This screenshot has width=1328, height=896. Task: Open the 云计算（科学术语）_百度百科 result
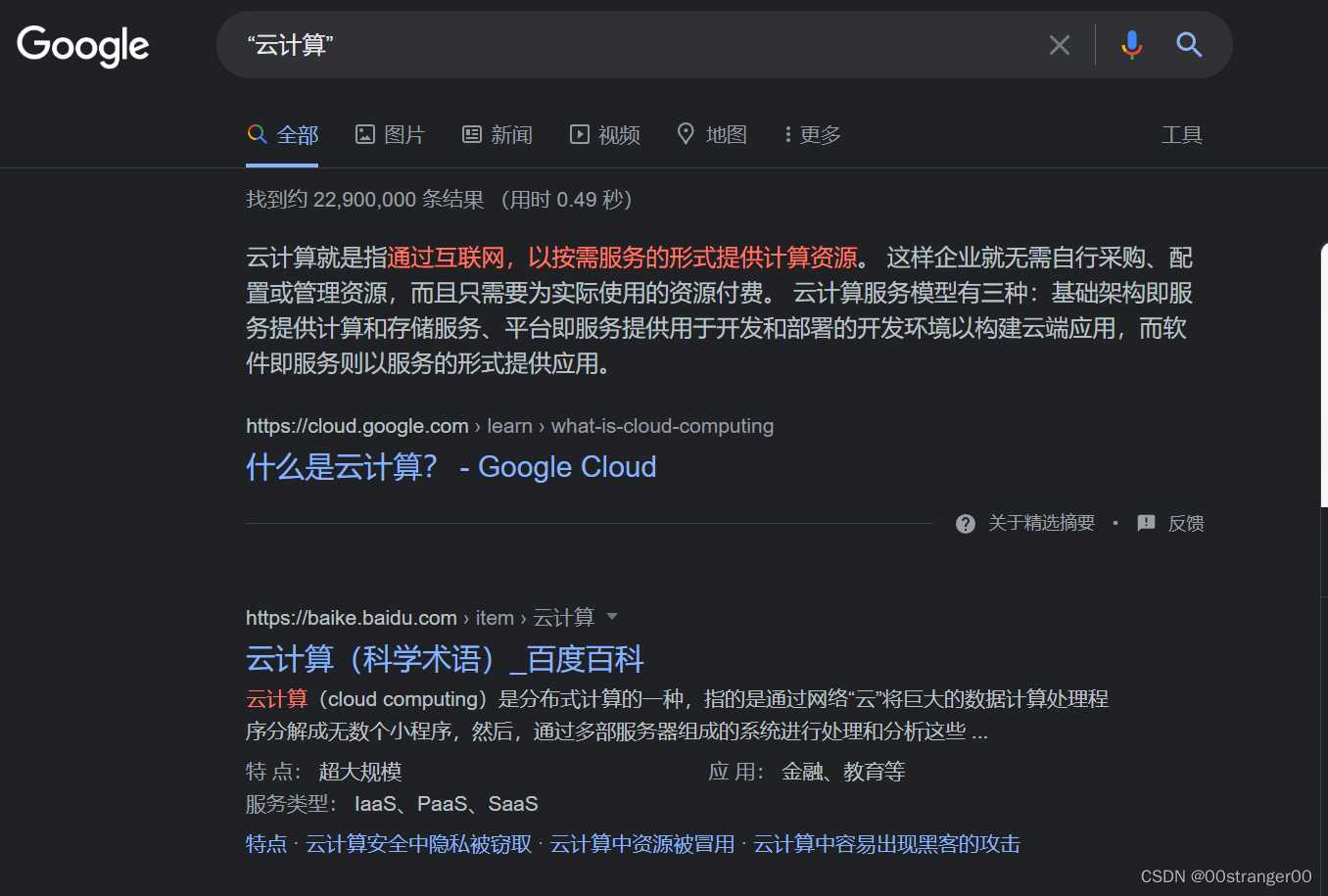pos(445,659)
